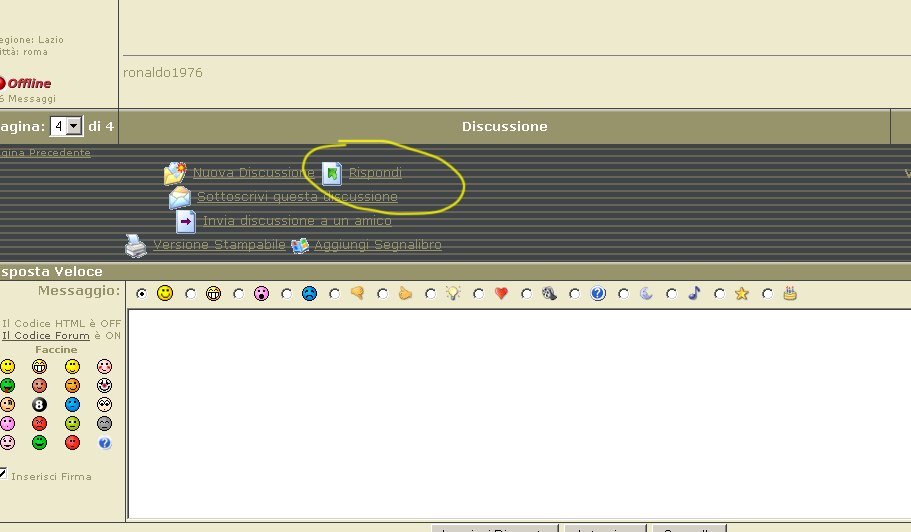911x532 pixels.
Task: Open the Rispondi link
Action: click(375, 173)
